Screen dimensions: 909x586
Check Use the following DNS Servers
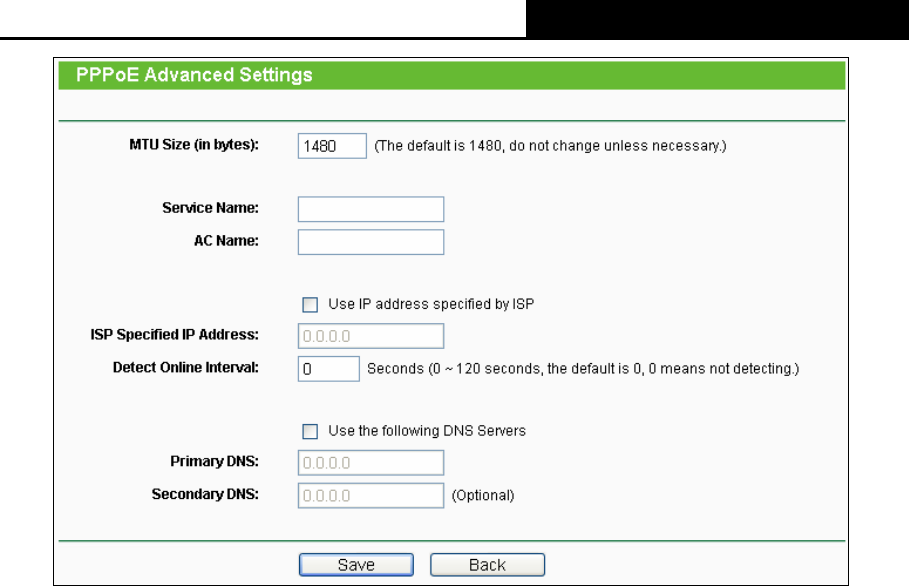coord(310,431)
